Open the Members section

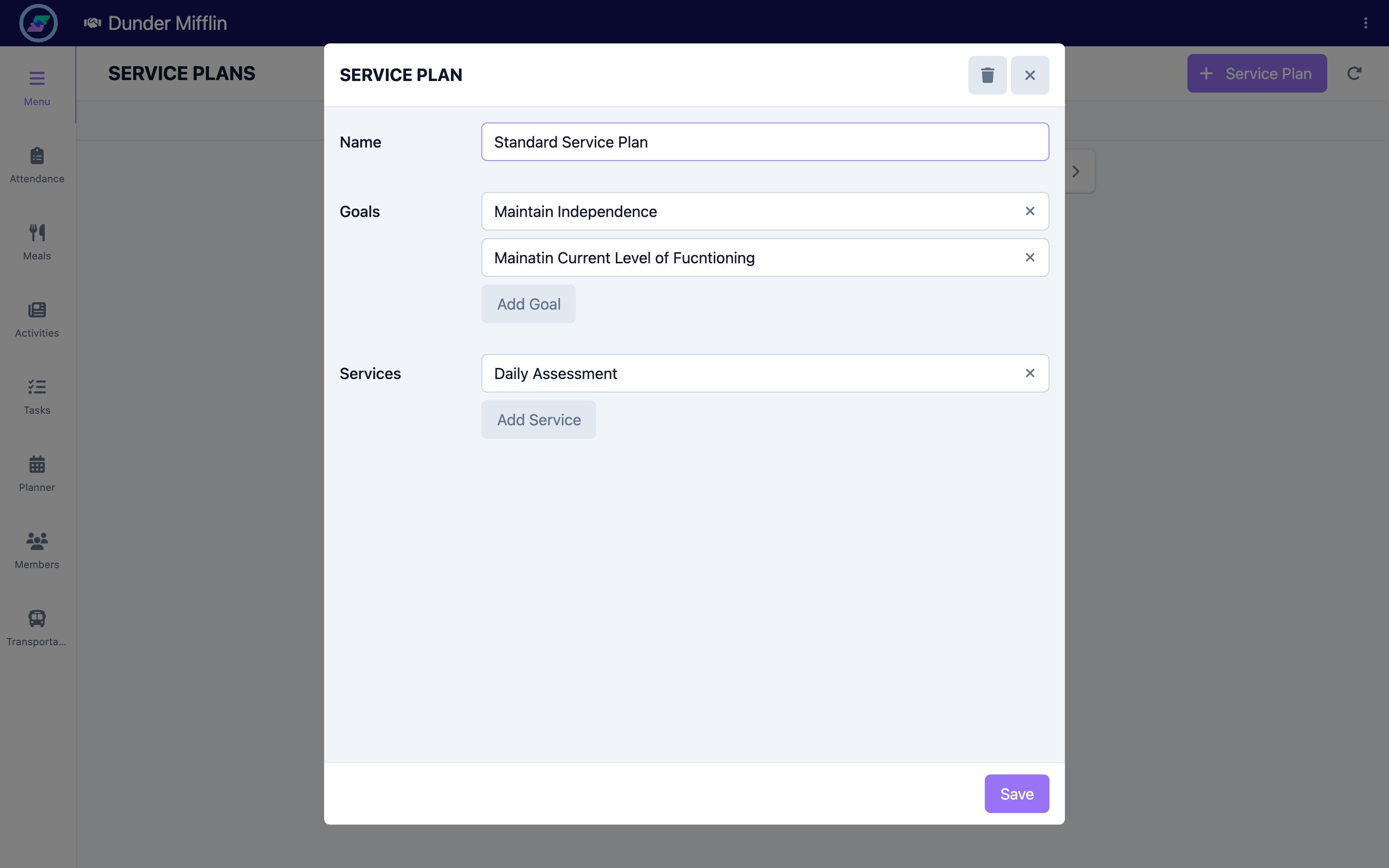coord(37,551)
